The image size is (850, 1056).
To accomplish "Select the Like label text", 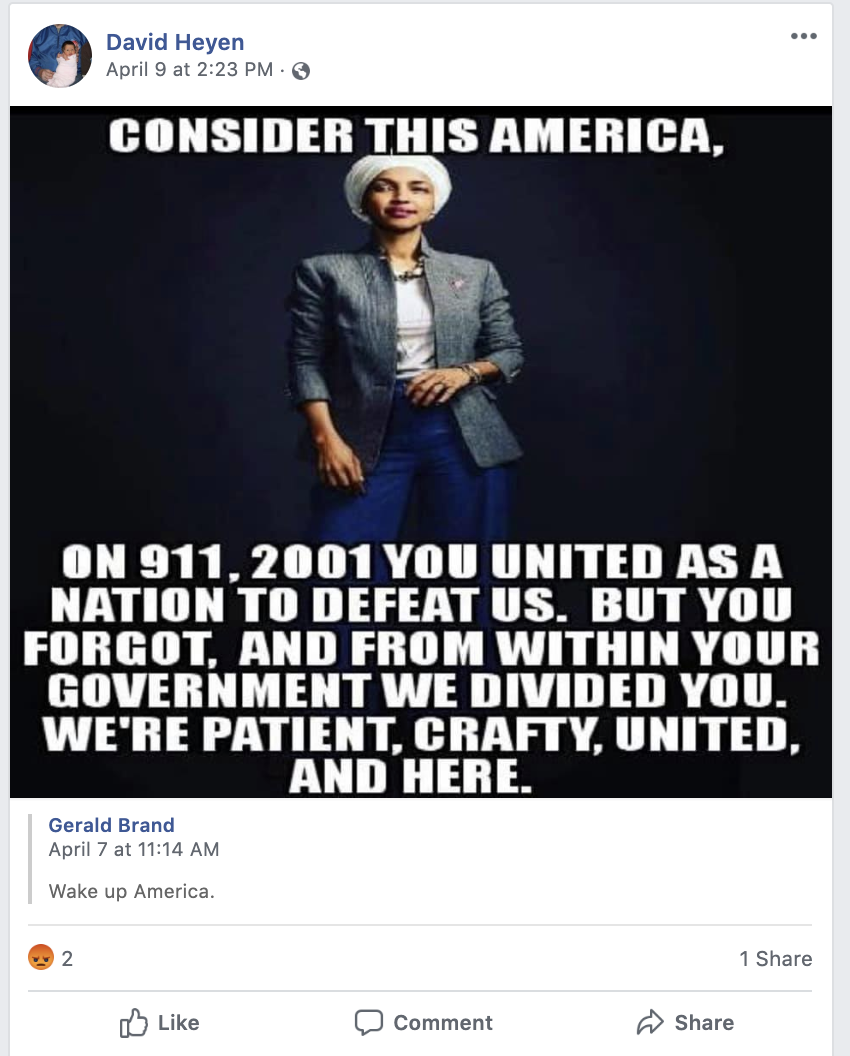I will point(178,1023).
